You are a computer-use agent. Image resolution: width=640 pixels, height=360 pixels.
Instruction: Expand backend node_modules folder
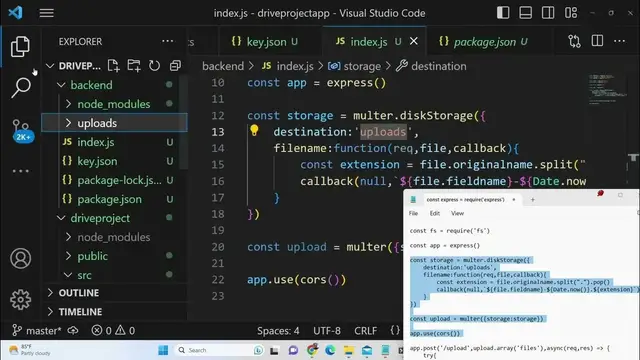coord(69,104)
